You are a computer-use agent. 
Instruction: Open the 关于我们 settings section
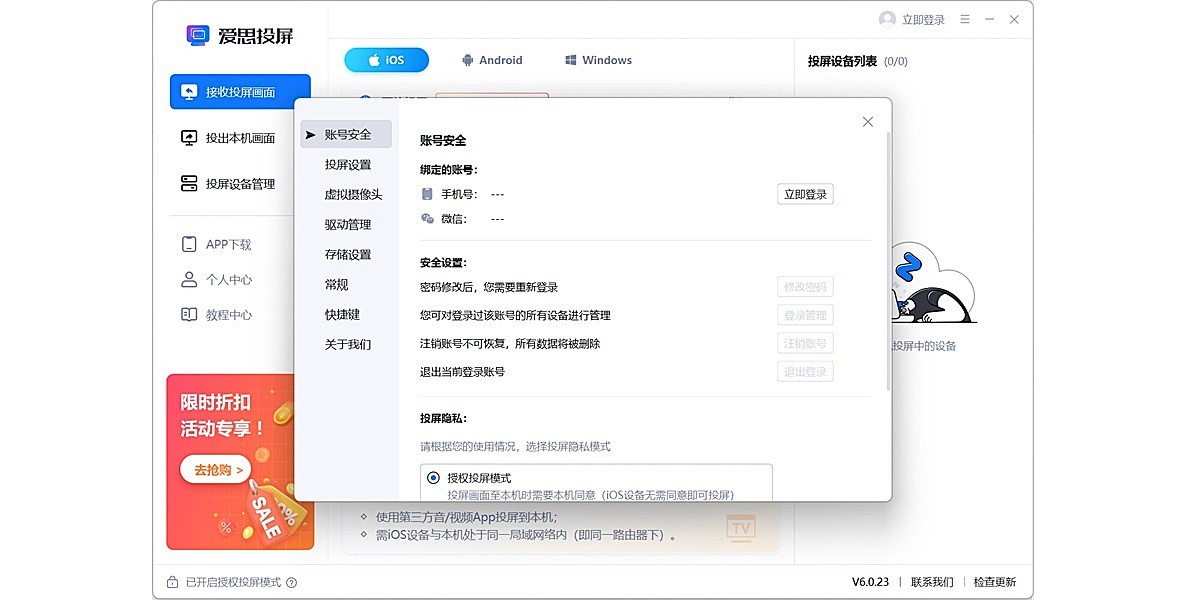click(x=345, y=344)
